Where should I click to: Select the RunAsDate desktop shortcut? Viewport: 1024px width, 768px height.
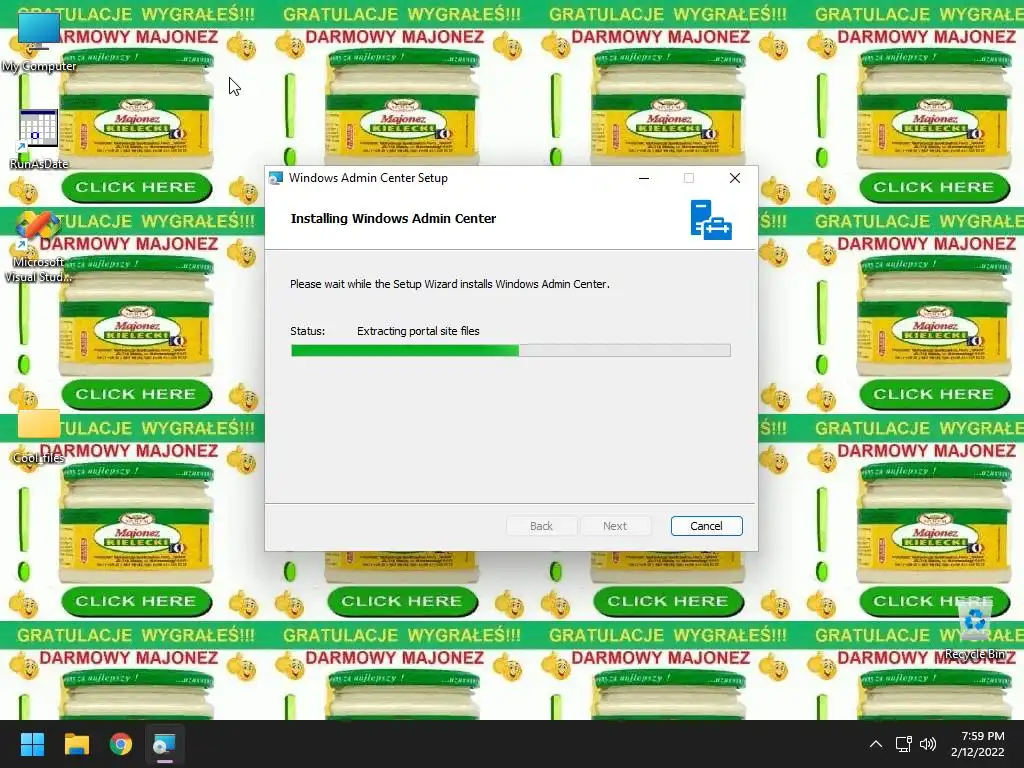coord(39,139)
